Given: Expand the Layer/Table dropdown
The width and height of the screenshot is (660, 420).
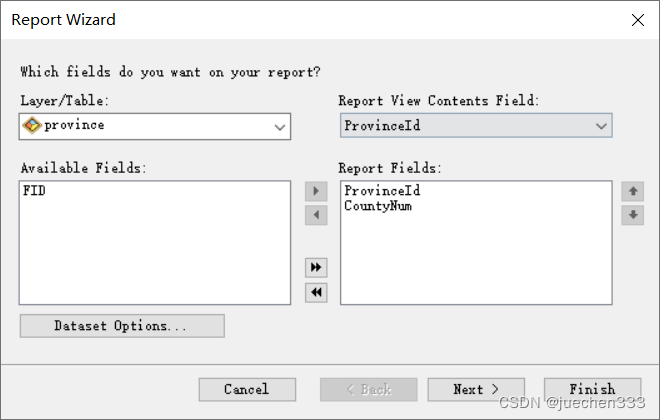Looking at the screenshot, I should coord(279,127).
